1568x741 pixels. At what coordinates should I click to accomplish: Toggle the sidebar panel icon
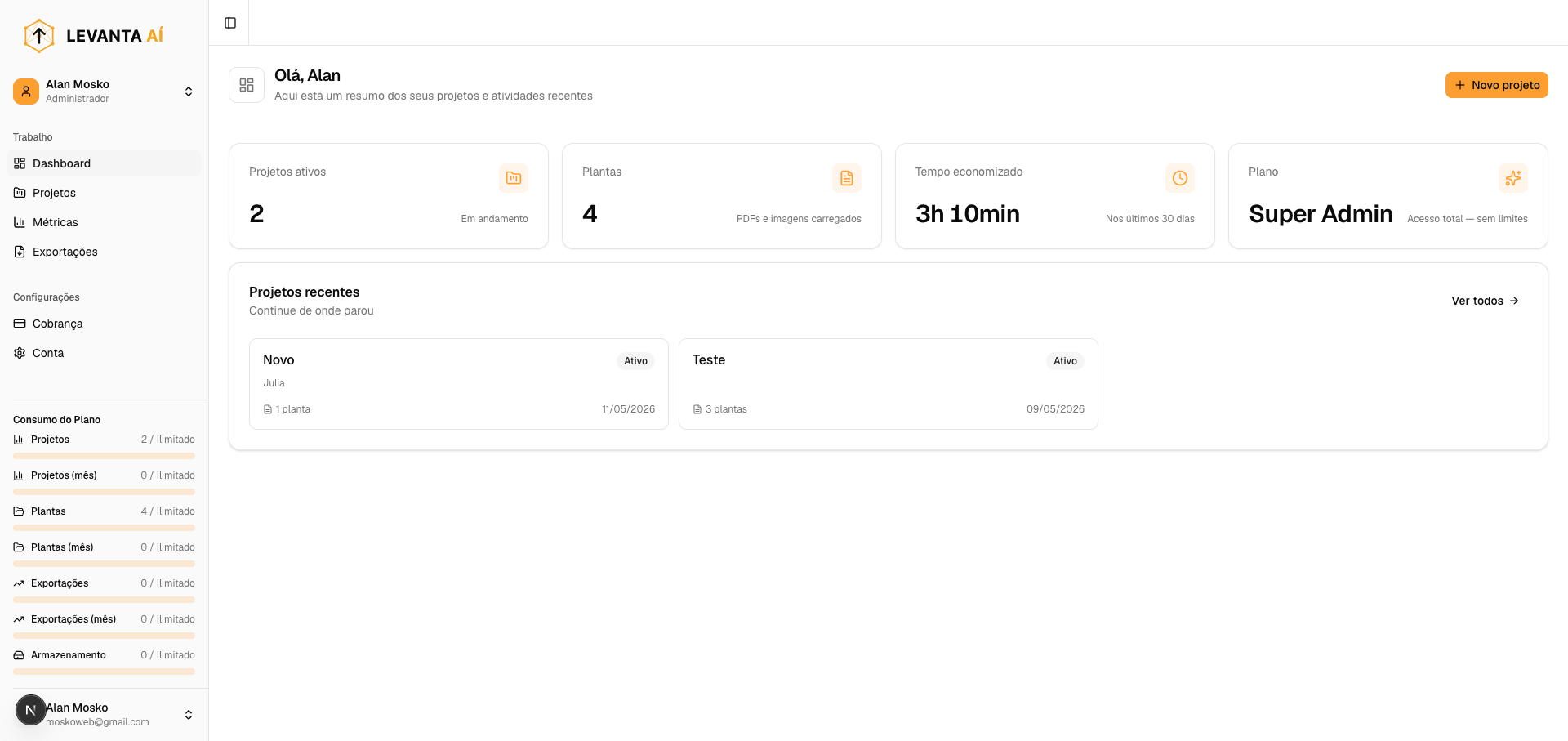230,23
